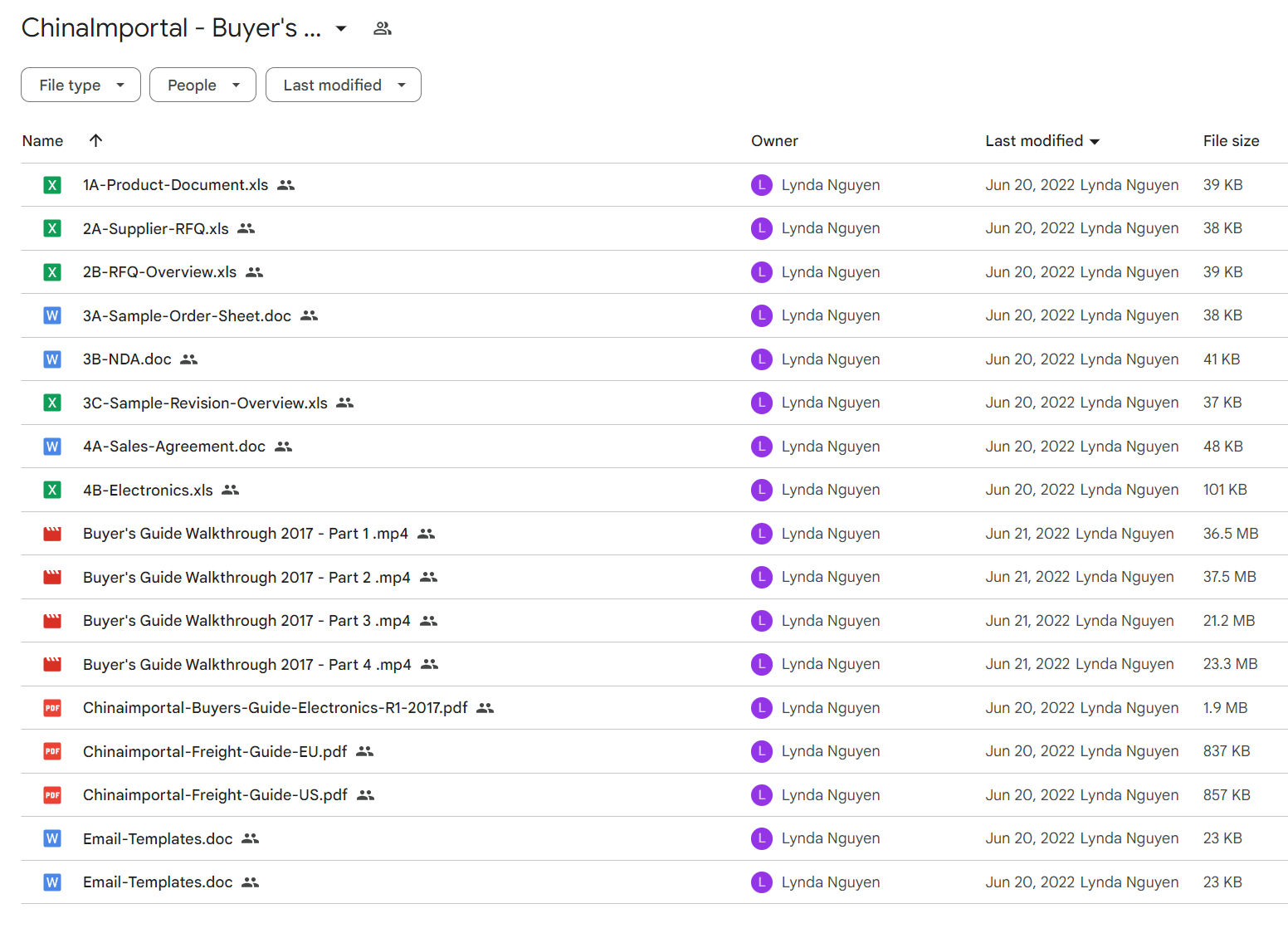Click Lynda Nguyen avatar in 4A-Sales-Agreement row
The image size is (1288, 928).
[x=762, y=447]
